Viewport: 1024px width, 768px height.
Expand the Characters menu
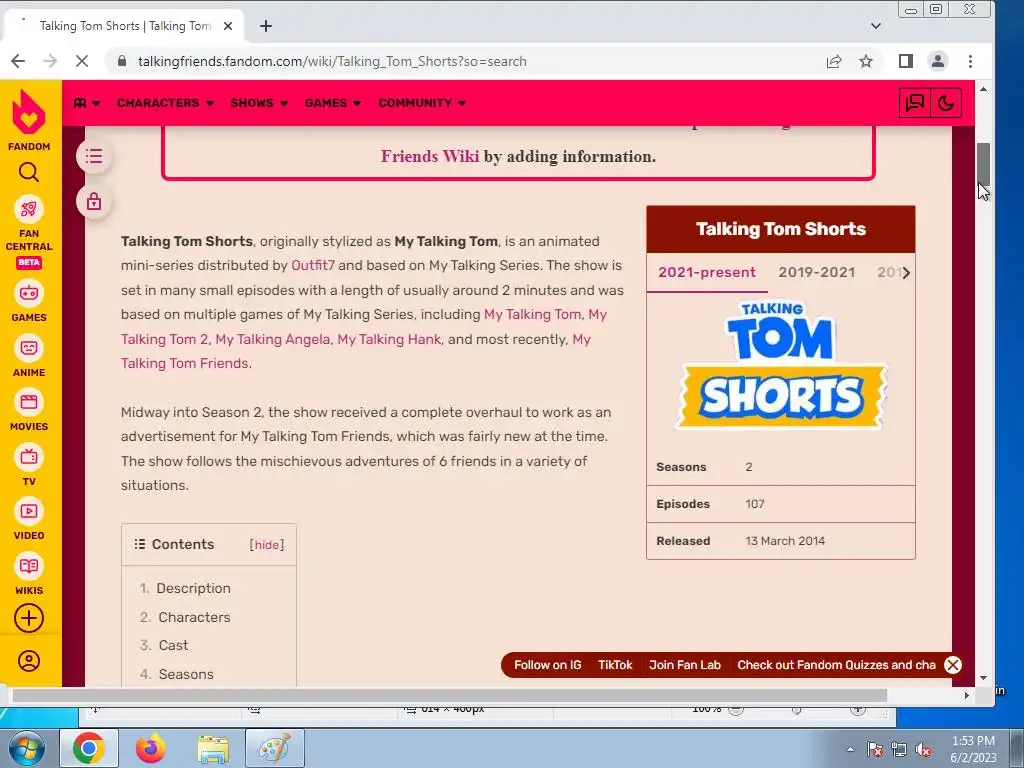(165, 103)
